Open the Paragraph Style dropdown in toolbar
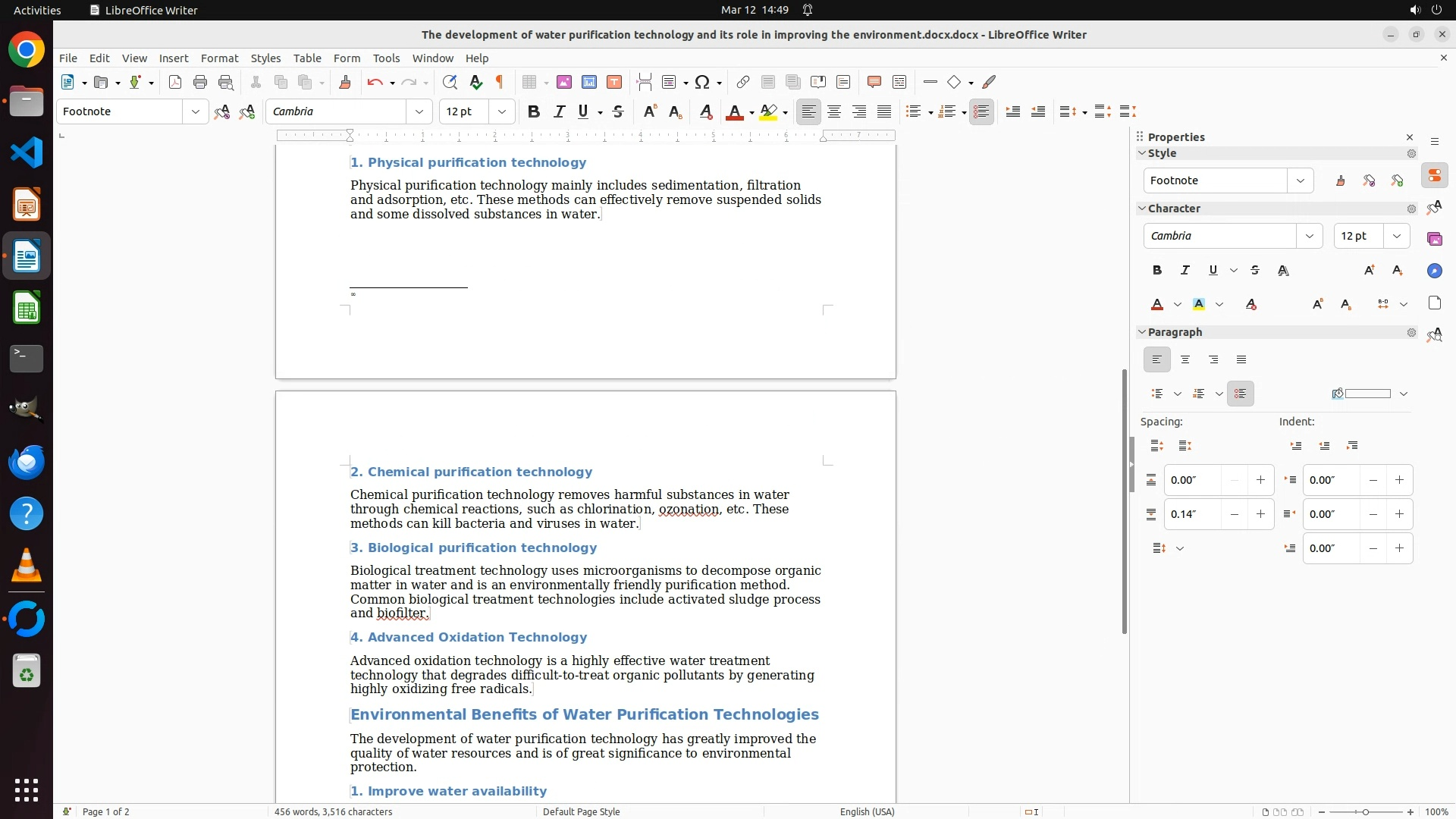Image resolution: width=1456 pixels, height=819 pixels. pos(196,112)
